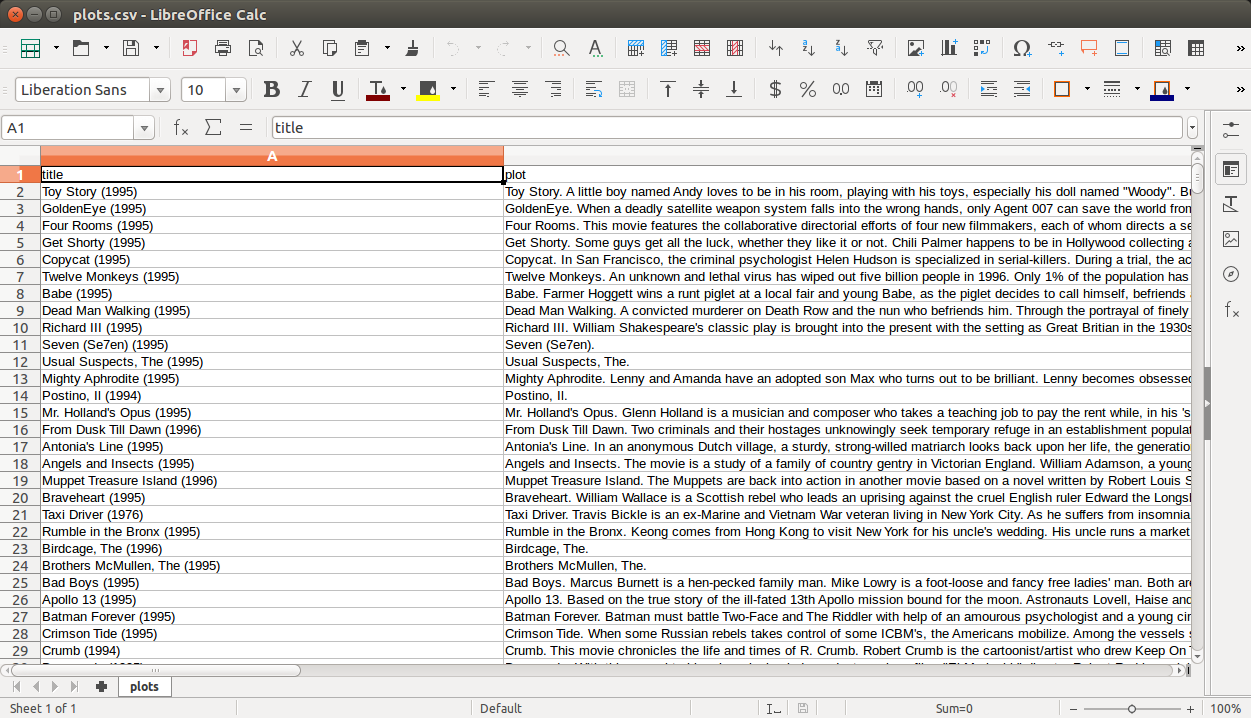Screen dimensions: 1251x718
Task: Add a decimal place
Action: click(x=915, y=90)
